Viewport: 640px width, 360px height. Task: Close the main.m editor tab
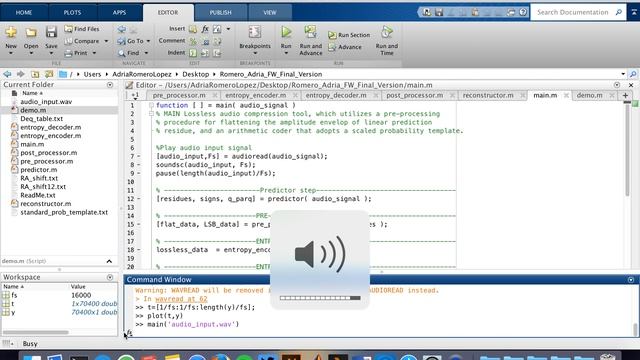(566, 96)
